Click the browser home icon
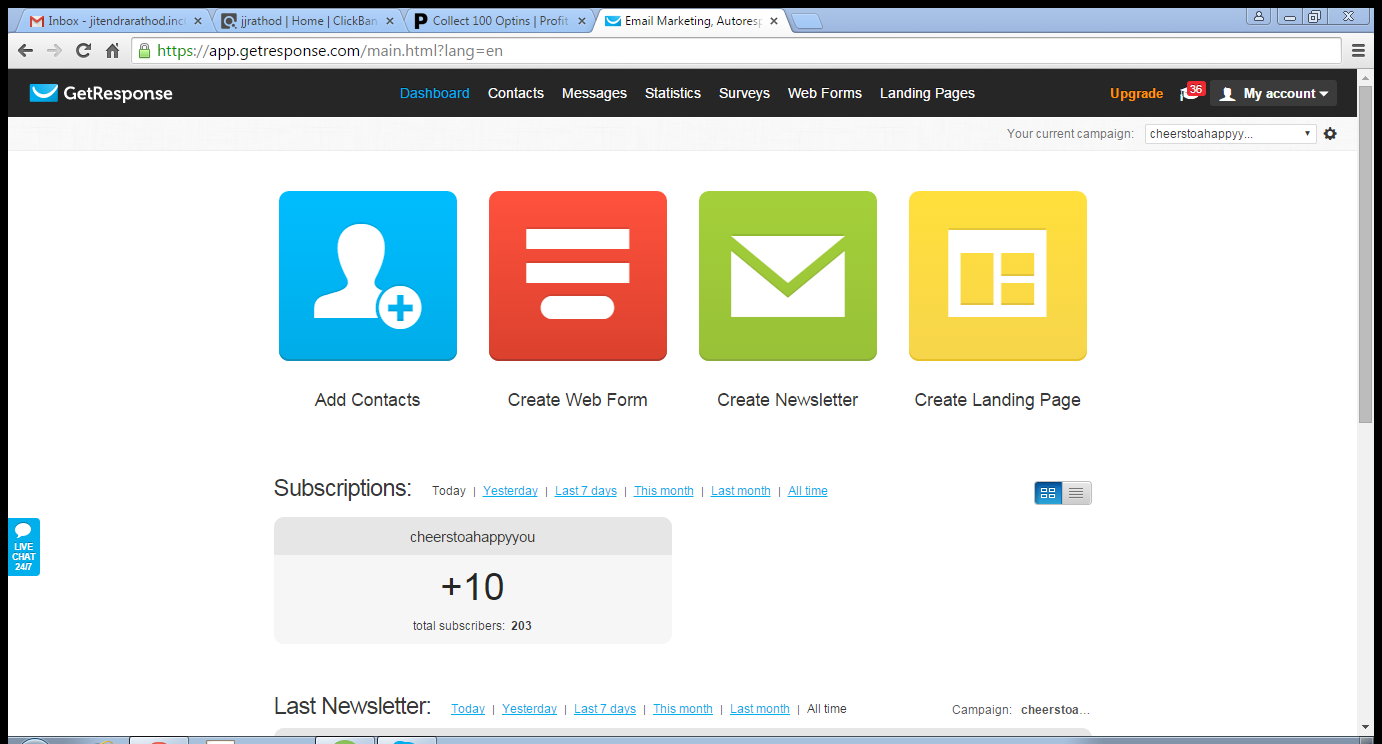 [x=113, y=51]
